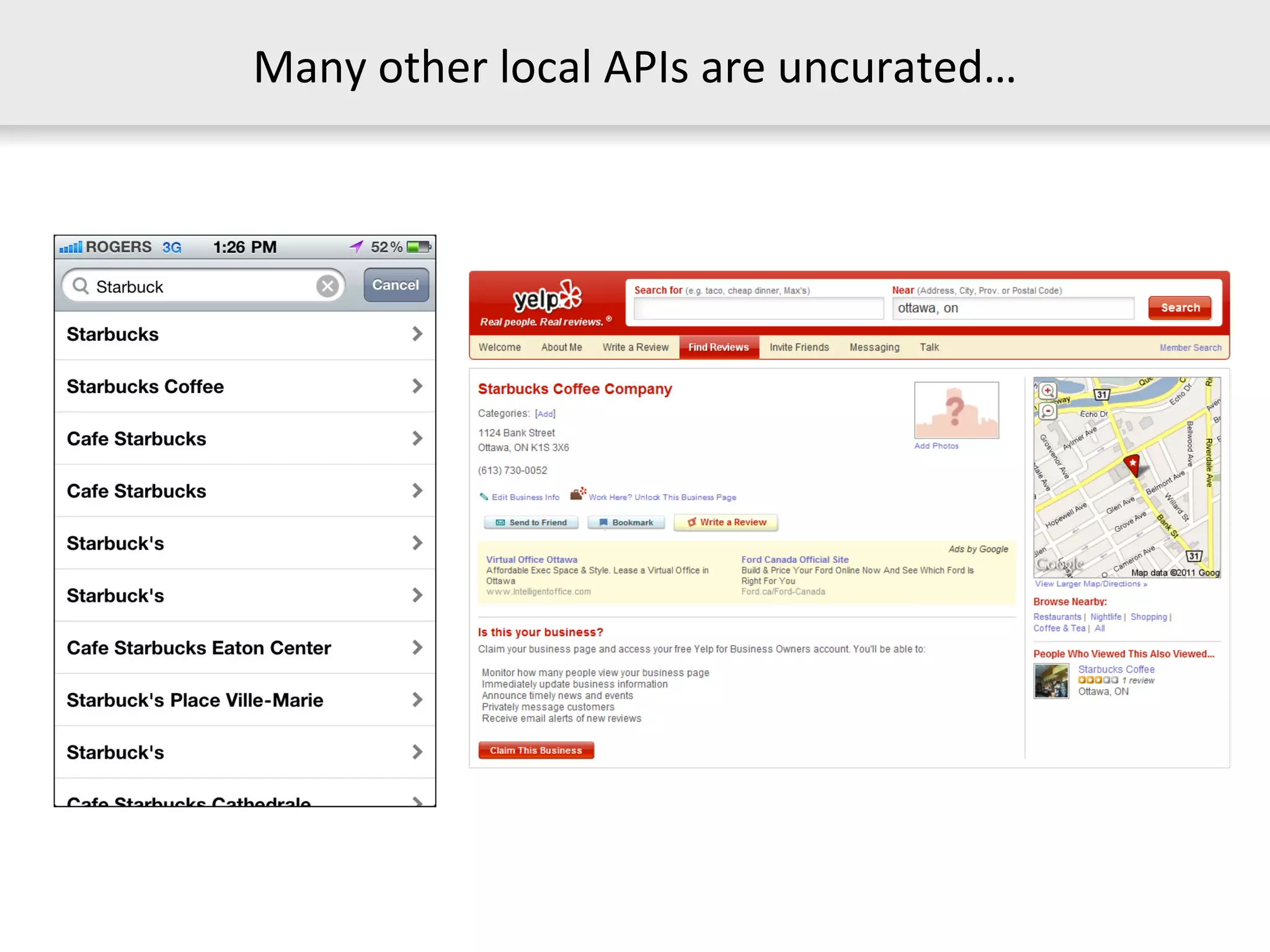This screenshot has width=1270, height=952.
Task: Open the Invite Friends tab
Action: point(799,347)
